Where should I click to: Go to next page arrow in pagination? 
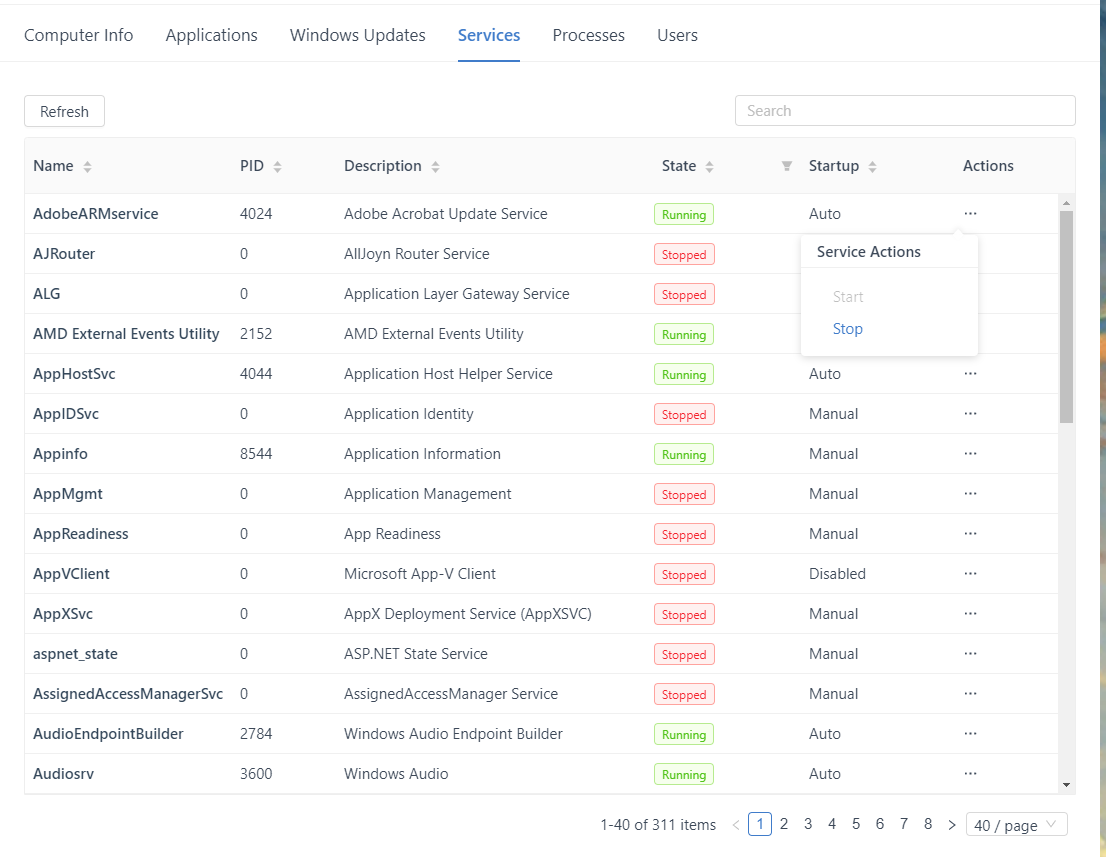pyautogui.click(x=951, y=825)
